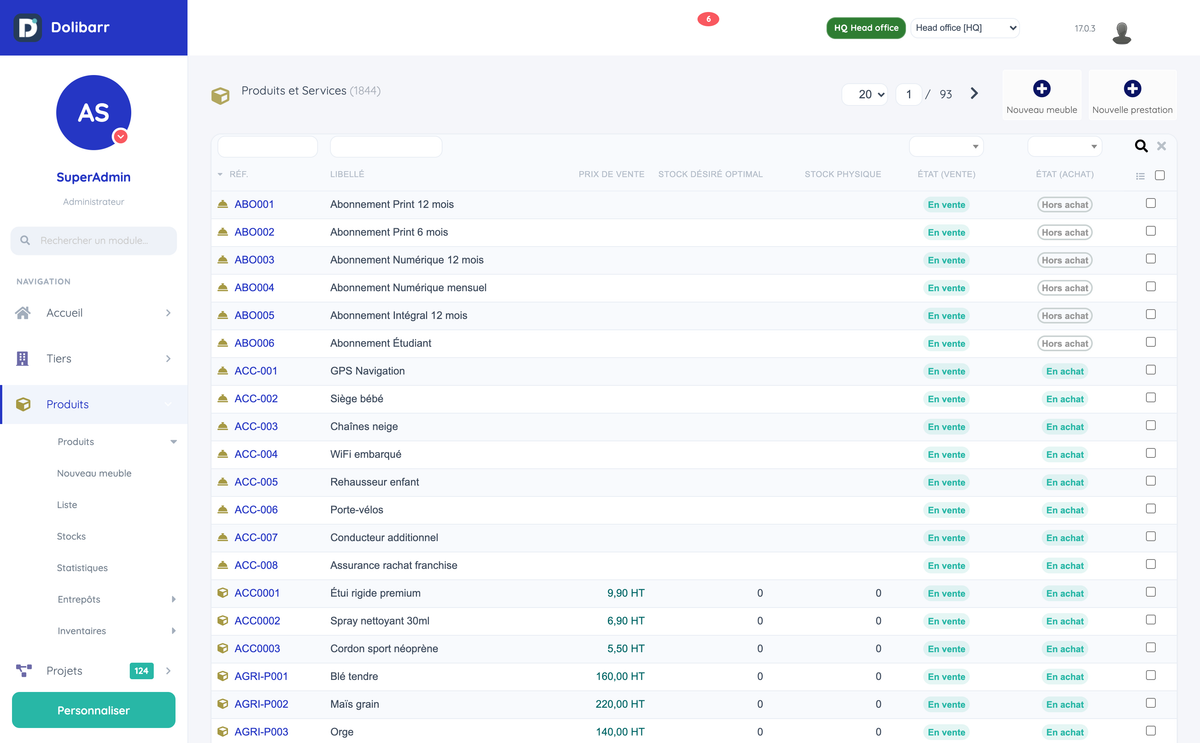Click the Tiers building icon
The width and height of the screenshot is (1200, 743).
(22, 358)
